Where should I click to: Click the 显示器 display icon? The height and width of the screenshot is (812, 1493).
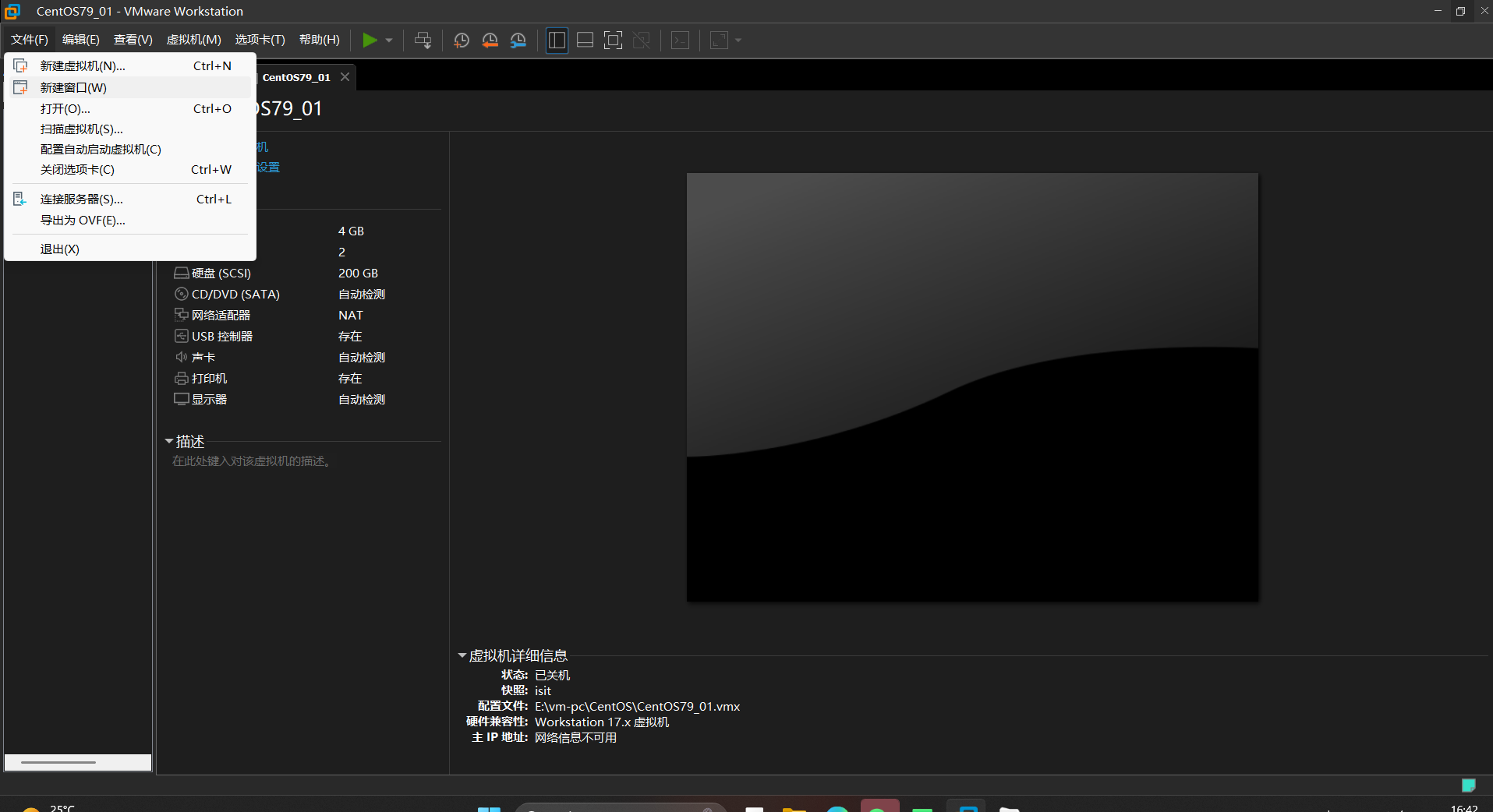point(181,400)
